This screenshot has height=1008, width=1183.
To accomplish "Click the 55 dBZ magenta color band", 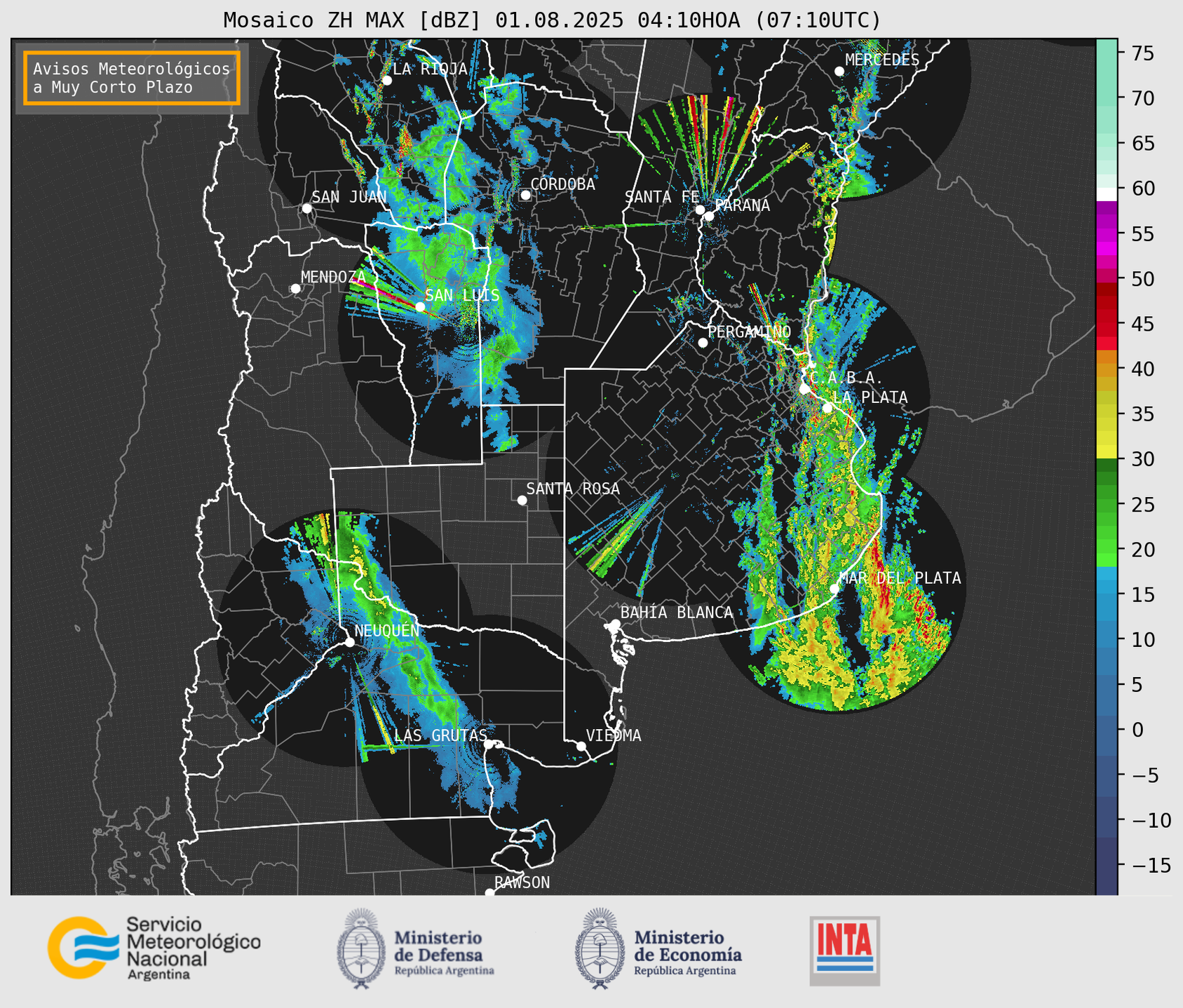I will point(1107,234).
